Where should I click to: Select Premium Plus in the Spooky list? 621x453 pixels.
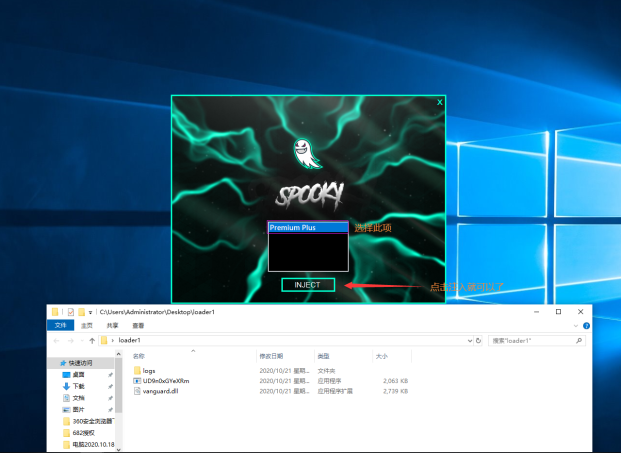point(308,228)
